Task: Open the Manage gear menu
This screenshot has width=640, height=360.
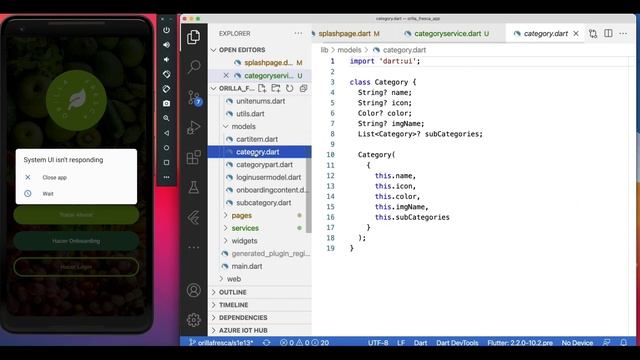Action: point(193,320)
